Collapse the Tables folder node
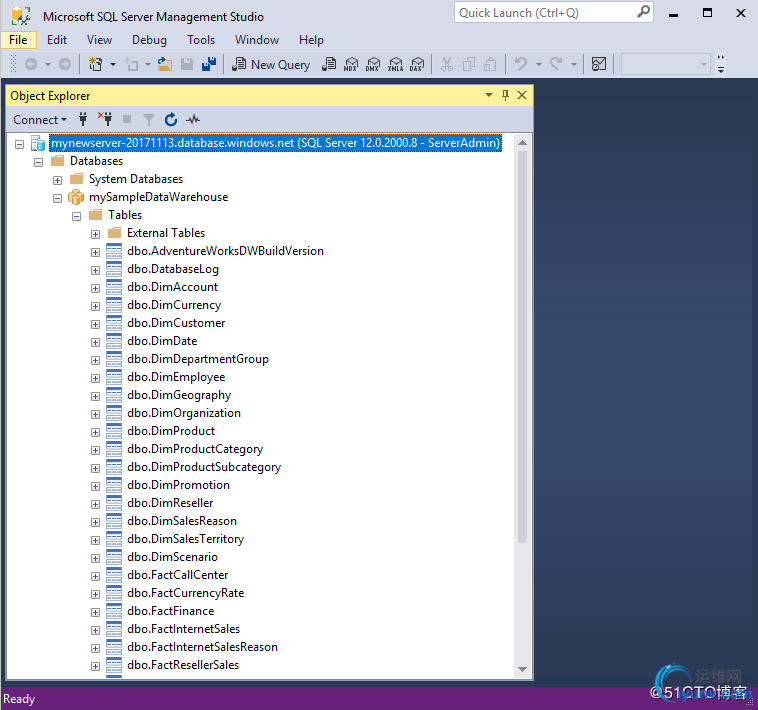 pyautogui.click(x=76, y=216)
